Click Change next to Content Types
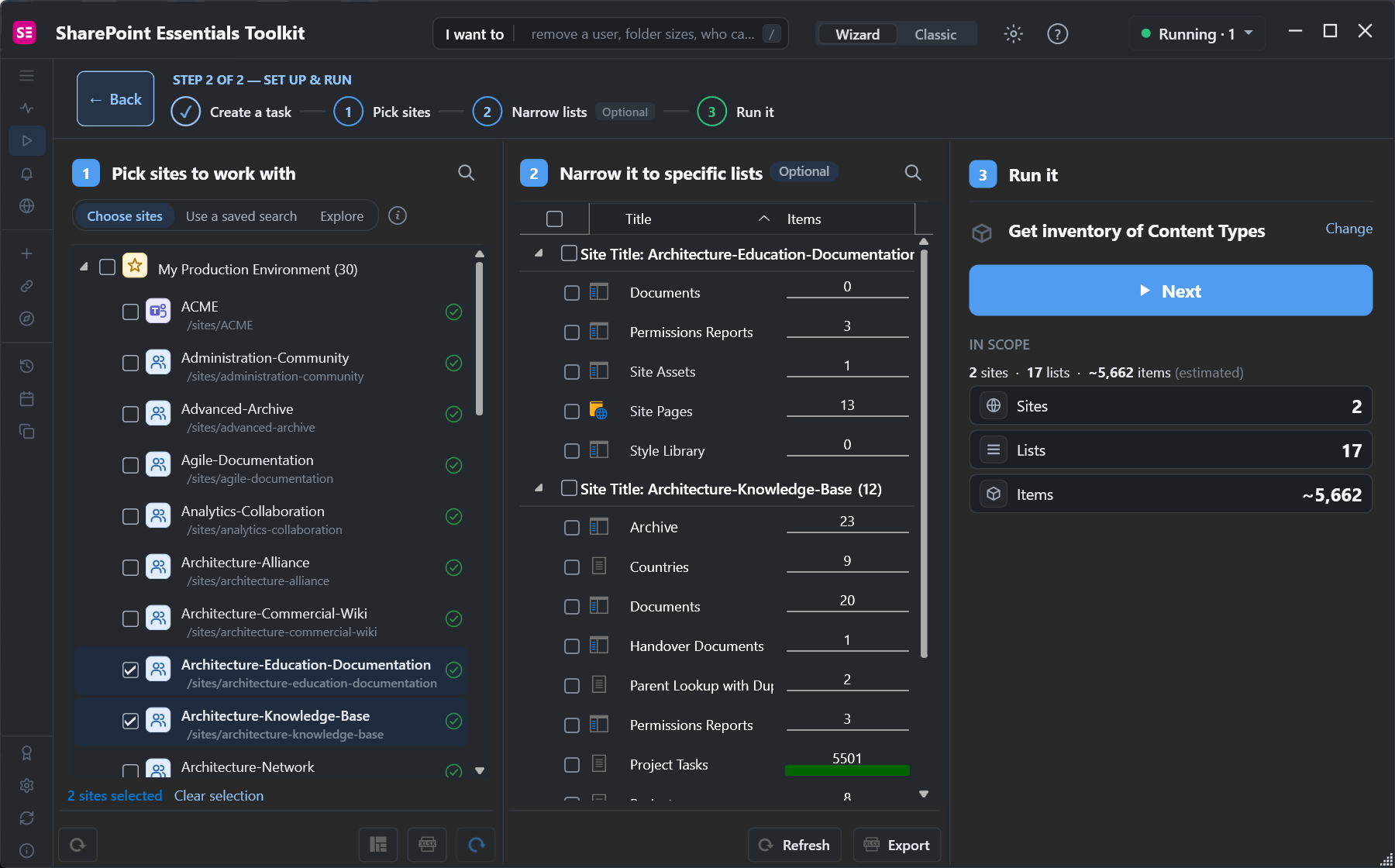This screenshot has width=1395, height=868. click(1348, 229)
